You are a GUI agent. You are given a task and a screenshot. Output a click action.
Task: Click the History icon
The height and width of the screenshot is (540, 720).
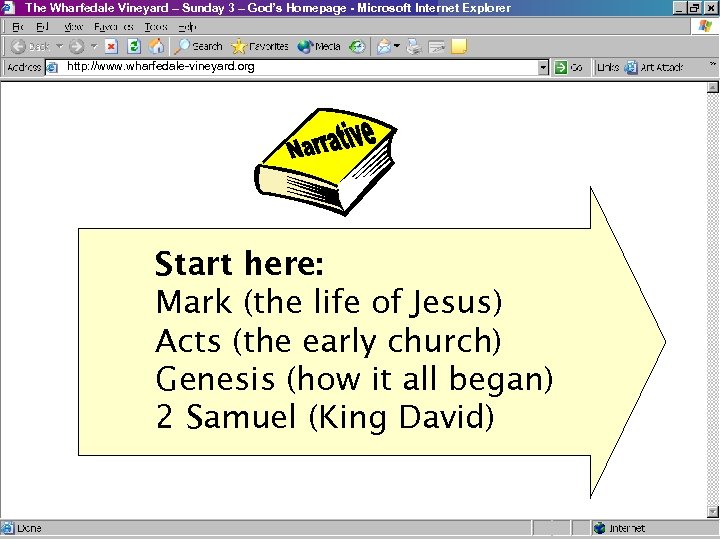[357, 46]
